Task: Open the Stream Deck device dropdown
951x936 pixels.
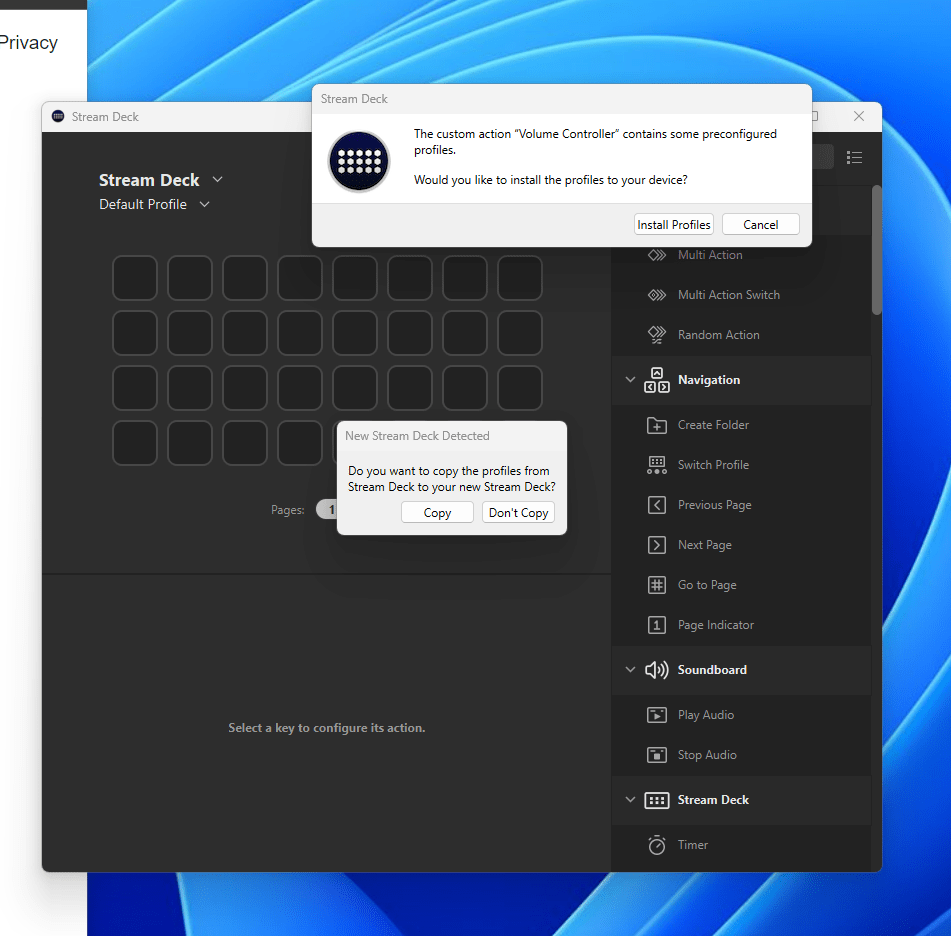Action: coord(218,180)
